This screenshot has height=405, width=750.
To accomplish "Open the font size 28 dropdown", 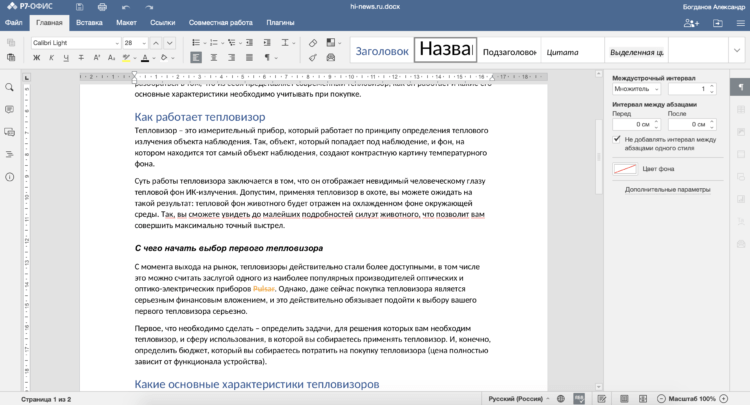I will [143, 43].
